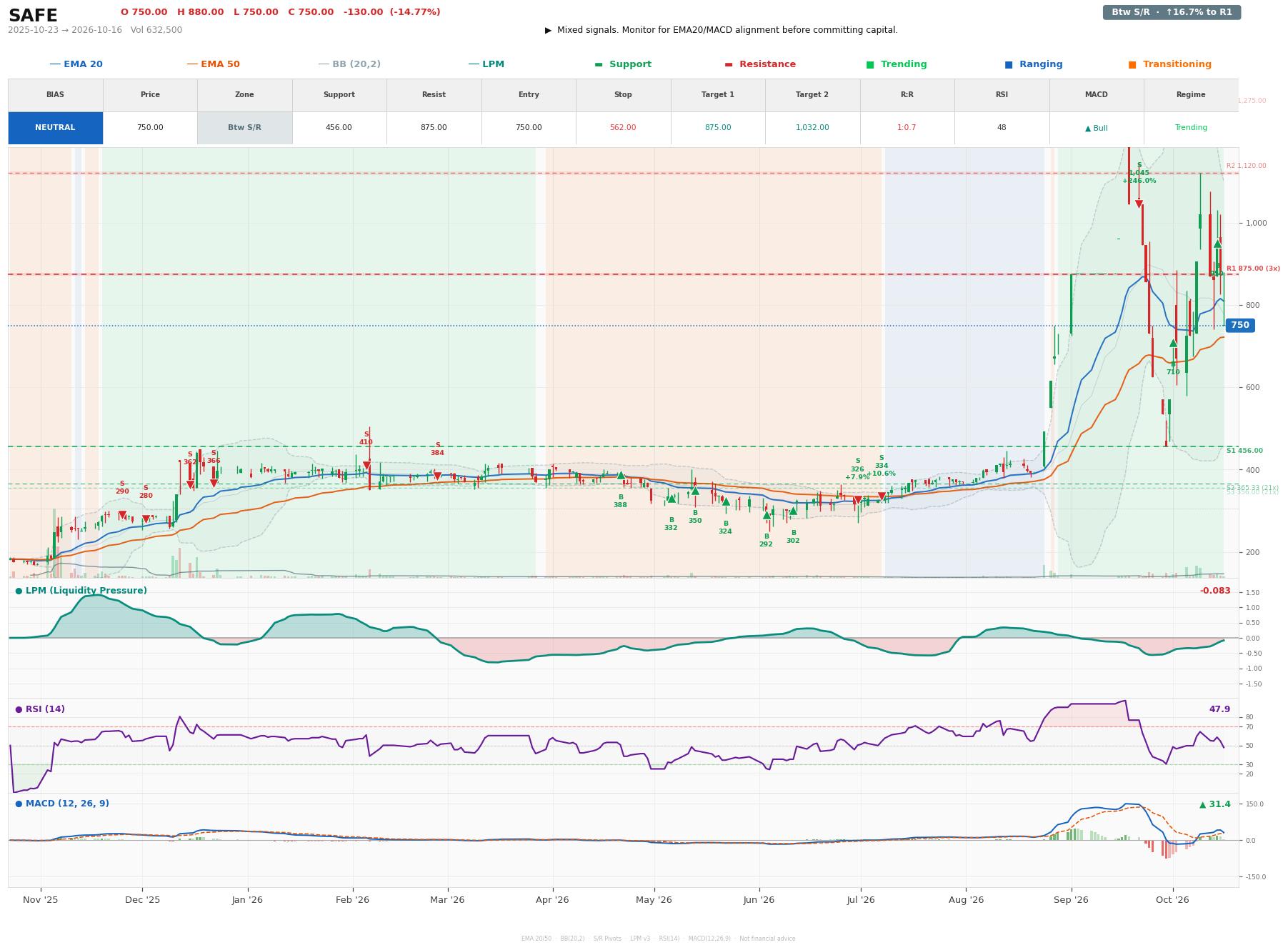Image resolution: width=1288 pixels, height=950 pixels.
Task: Click the buy marker labeled 302
Action: click(793, 510)
